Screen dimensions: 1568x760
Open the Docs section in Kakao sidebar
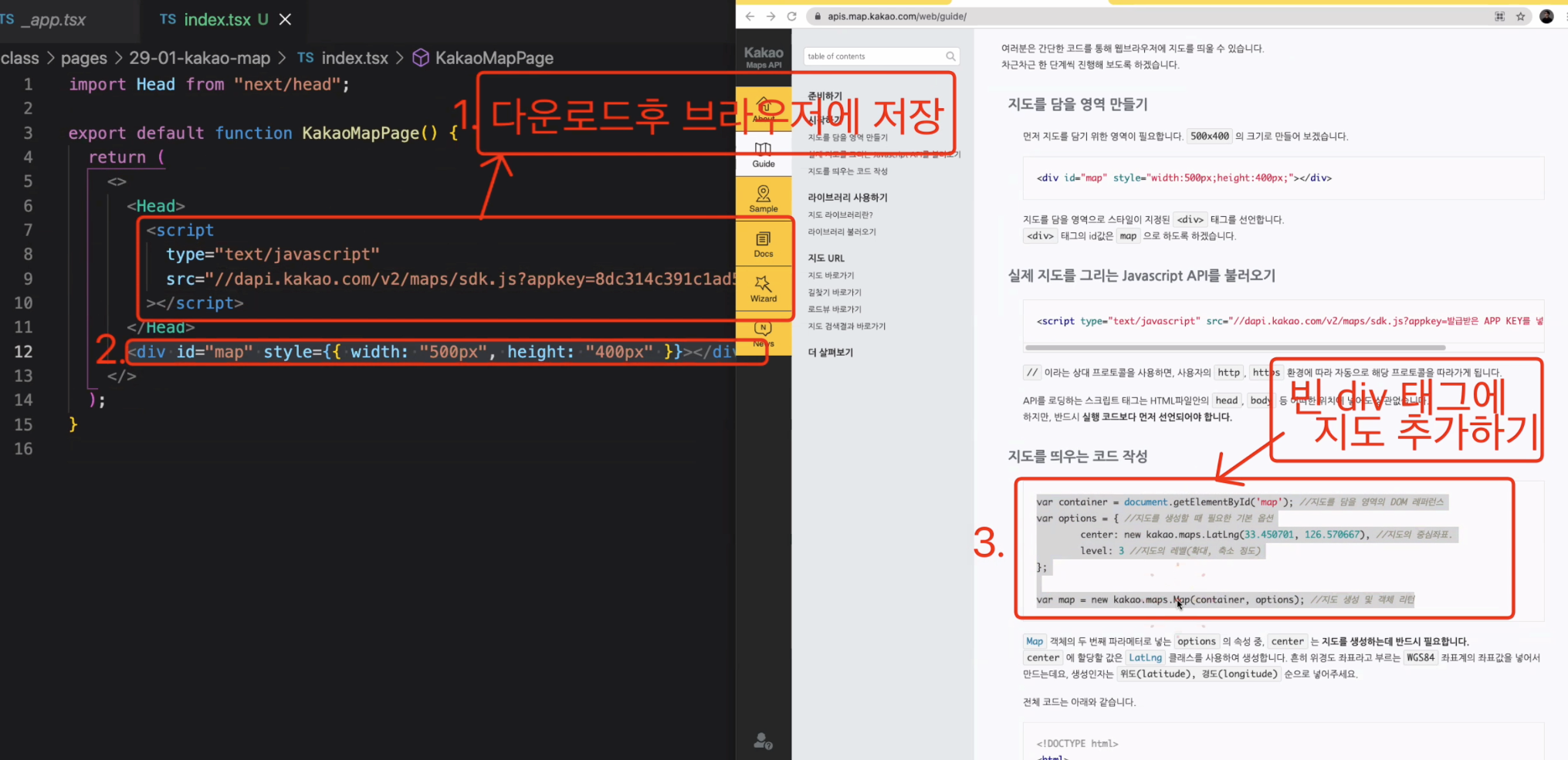(763, 245)
